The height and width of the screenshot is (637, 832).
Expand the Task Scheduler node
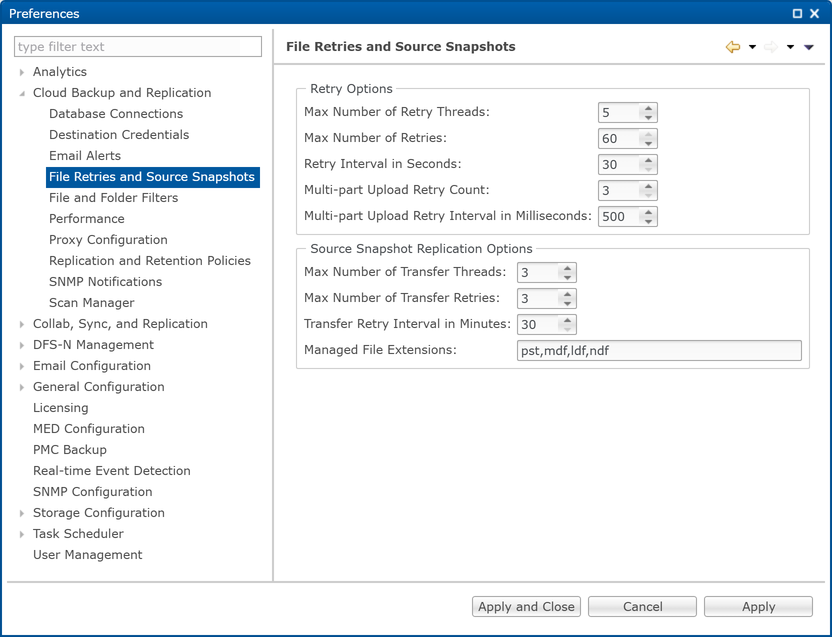pos(22,535)
